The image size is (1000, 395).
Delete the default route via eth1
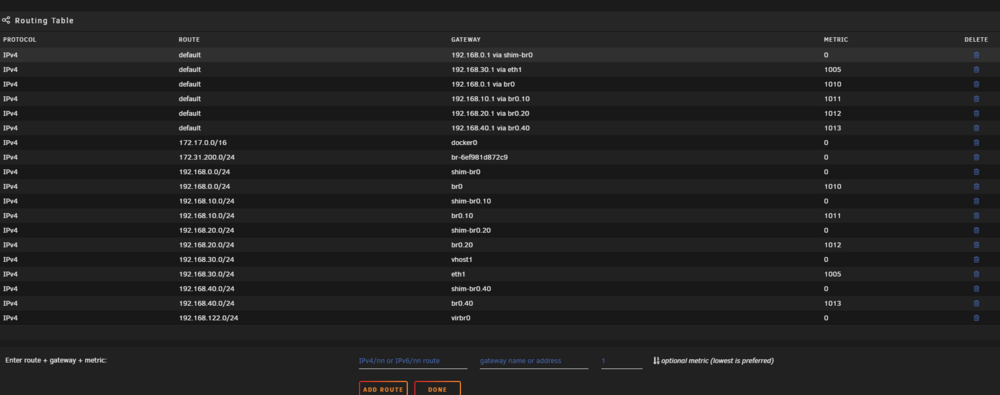pyautogui.click(x=976, y=70)
